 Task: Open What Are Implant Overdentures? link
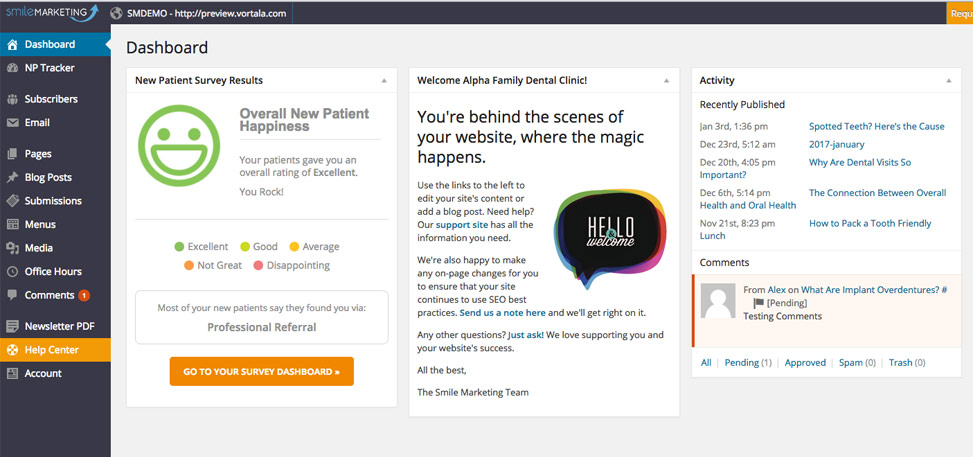[x=869, y=290]
